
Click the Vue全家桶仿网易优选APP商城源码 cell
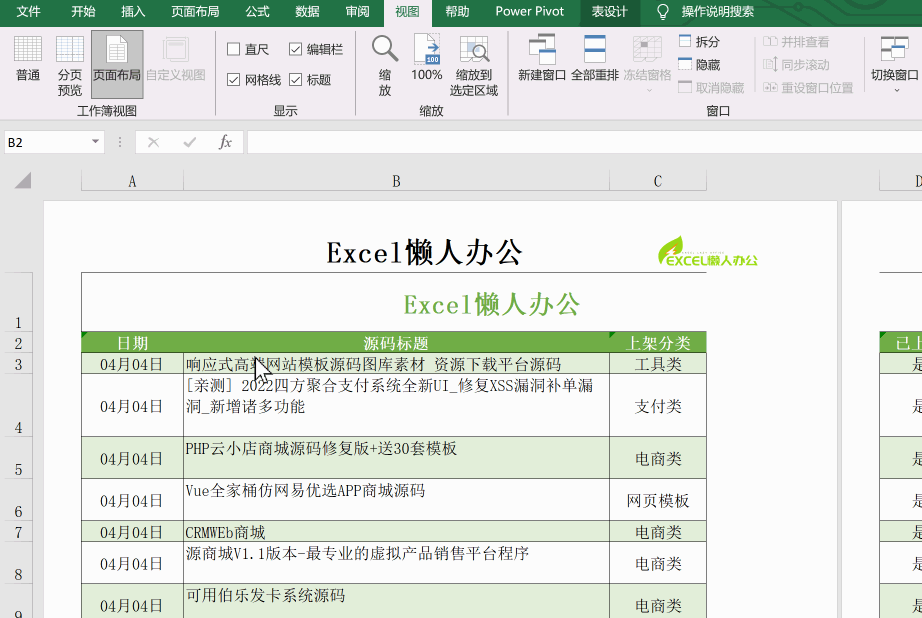tap(396, 500)
